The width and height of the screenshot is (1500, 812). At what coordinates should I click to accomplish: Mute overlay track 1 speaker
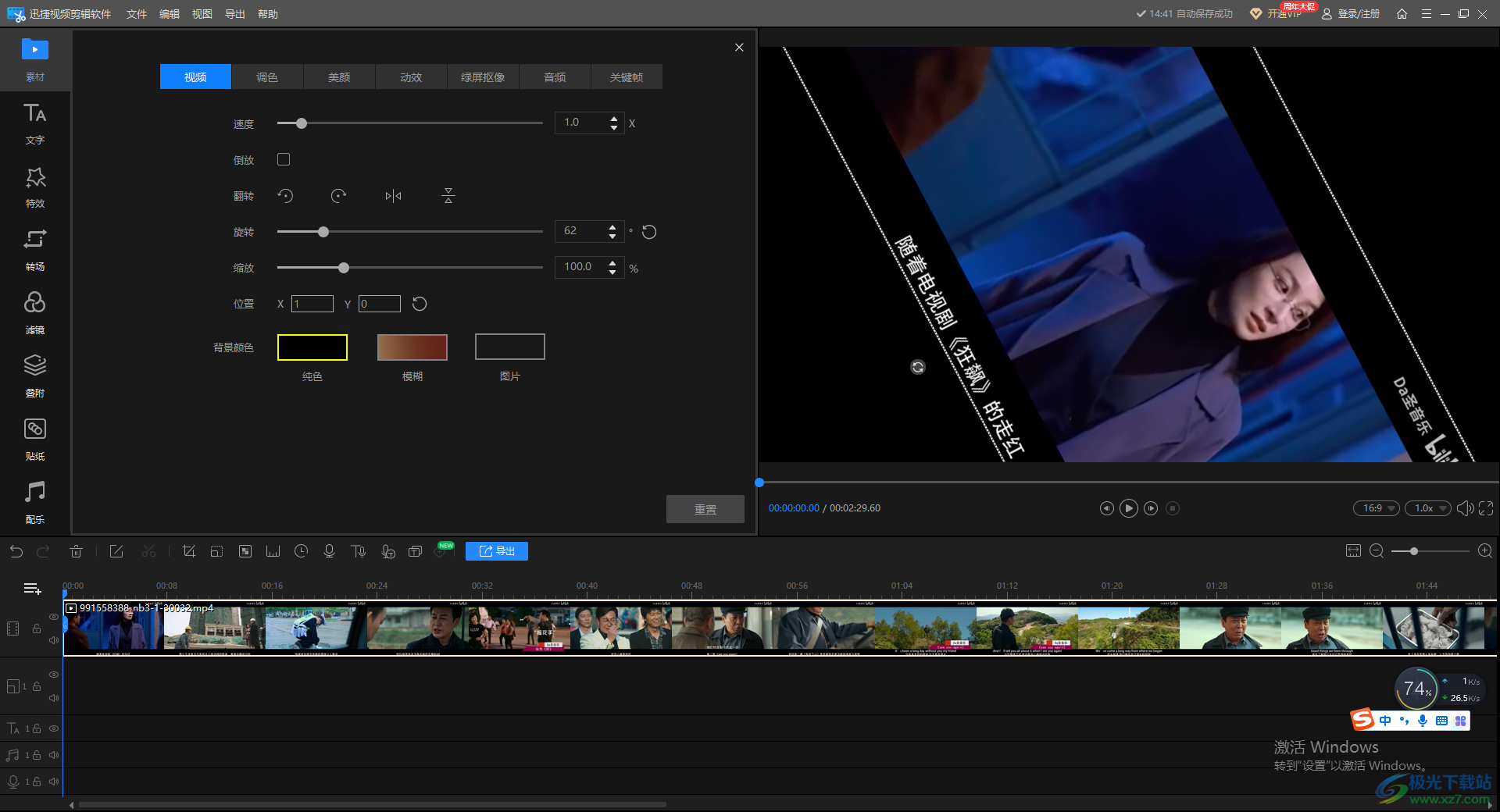(x=54, y=698)
